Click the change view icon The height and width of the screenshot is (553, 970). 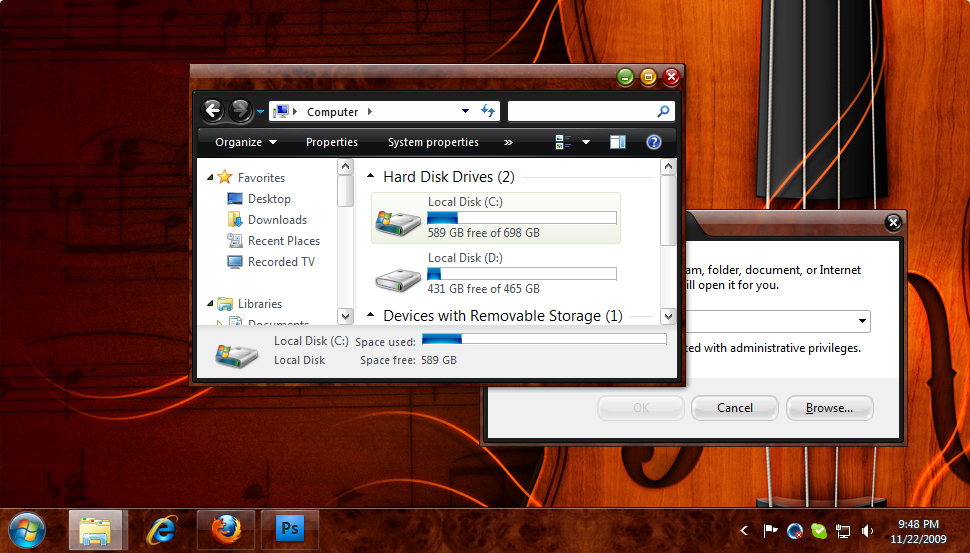[x=563, y=142]
